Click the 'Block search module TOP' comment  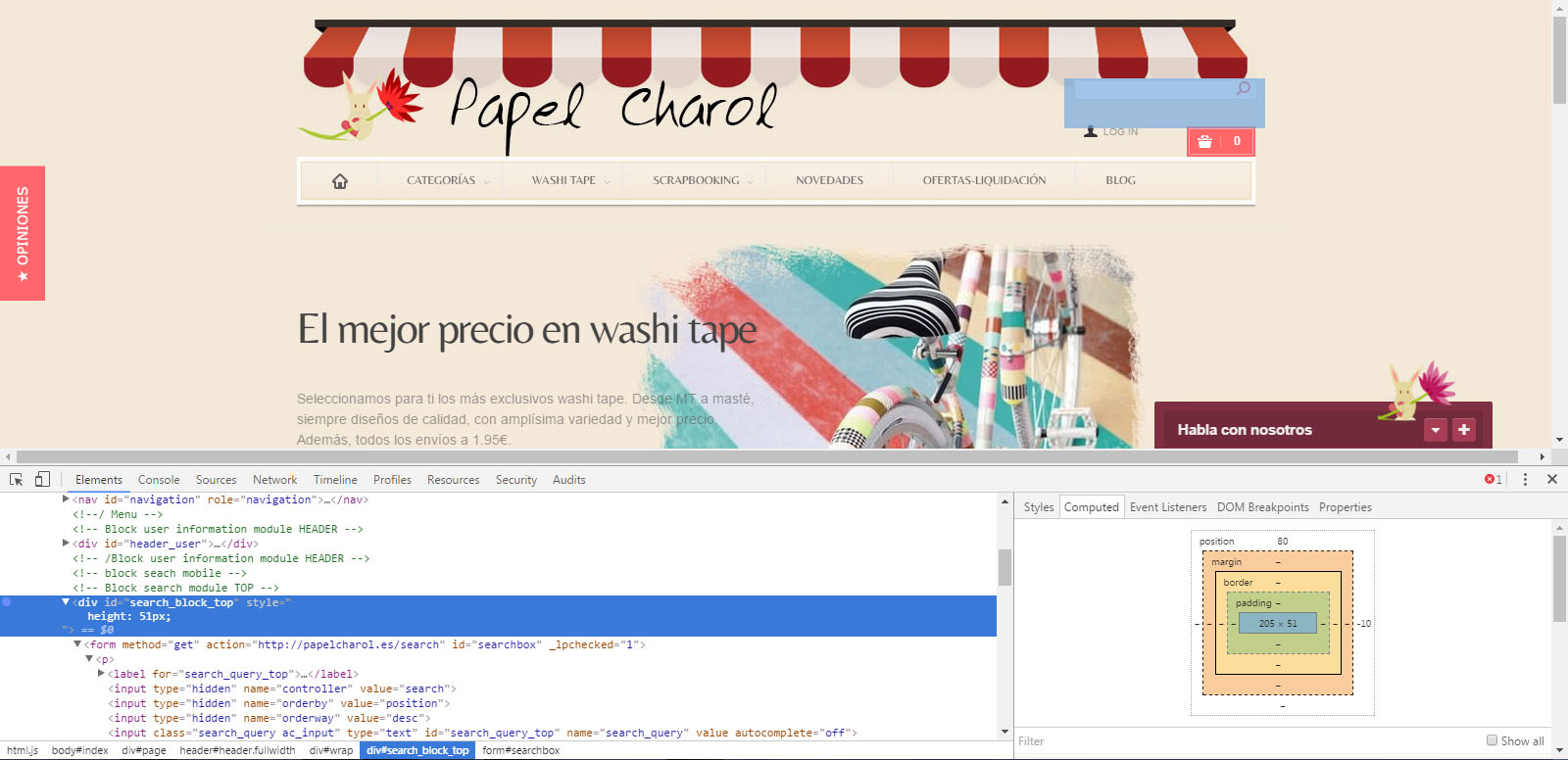tap(176, 588)
